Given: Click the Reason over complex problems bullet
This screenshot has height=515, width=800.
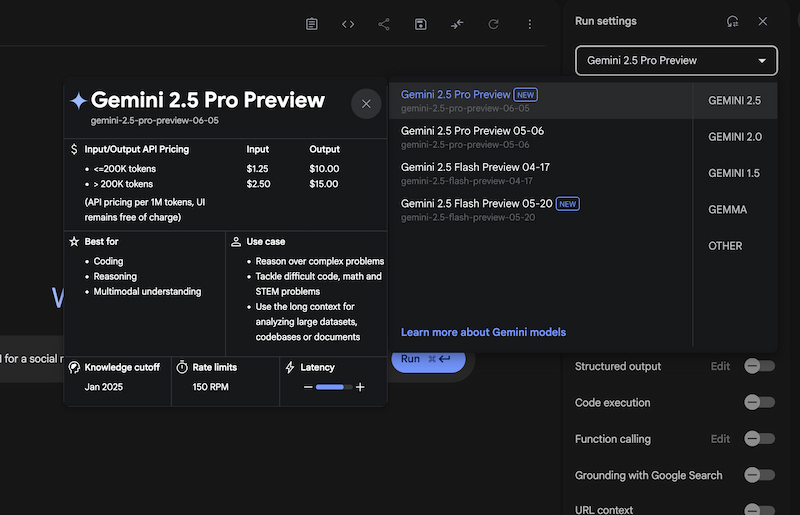Looking at the screenshot, I should pos(319,261).
